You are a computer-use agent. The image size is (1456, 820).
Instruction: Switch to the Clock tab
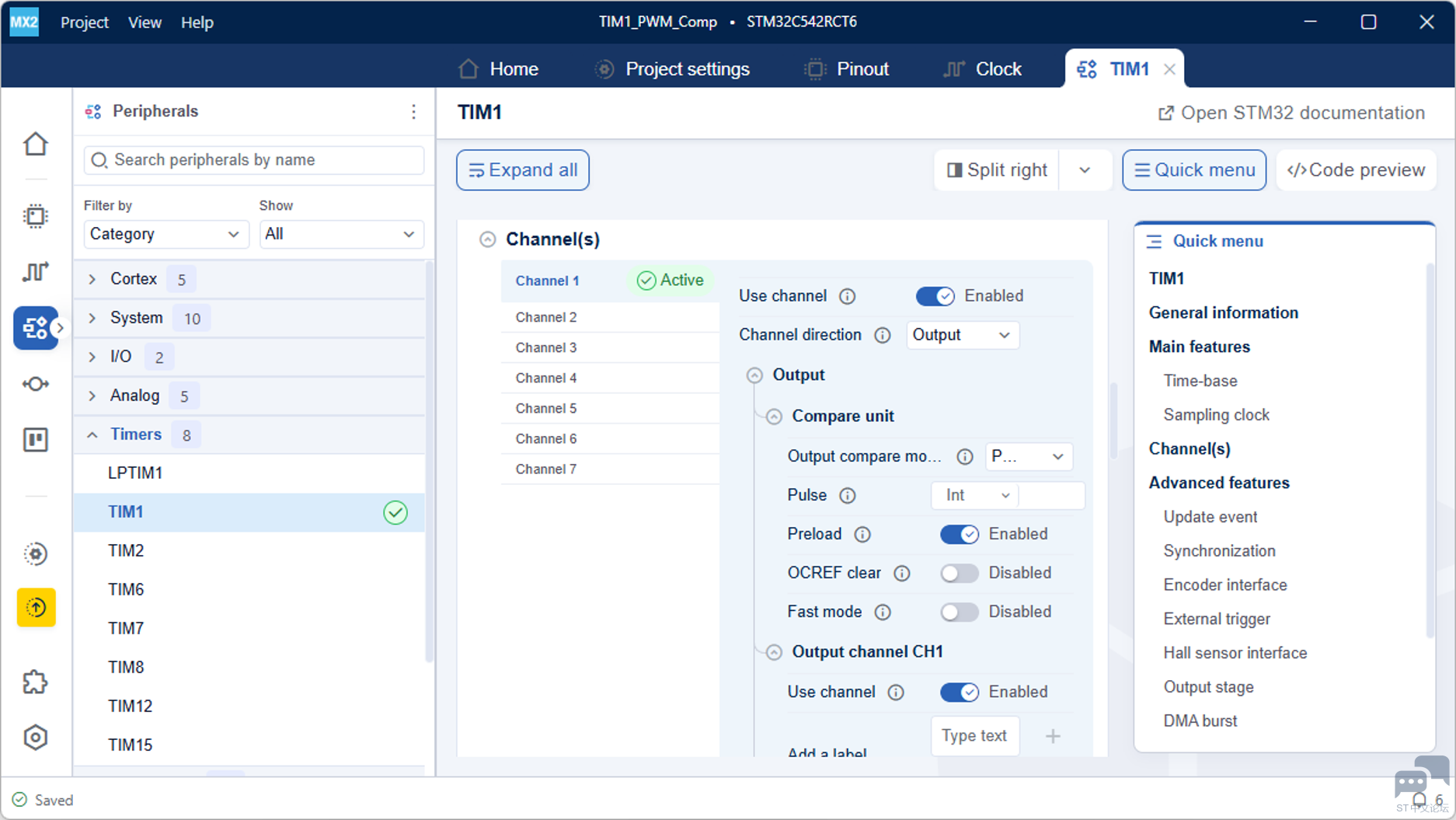tap(982, 69)
